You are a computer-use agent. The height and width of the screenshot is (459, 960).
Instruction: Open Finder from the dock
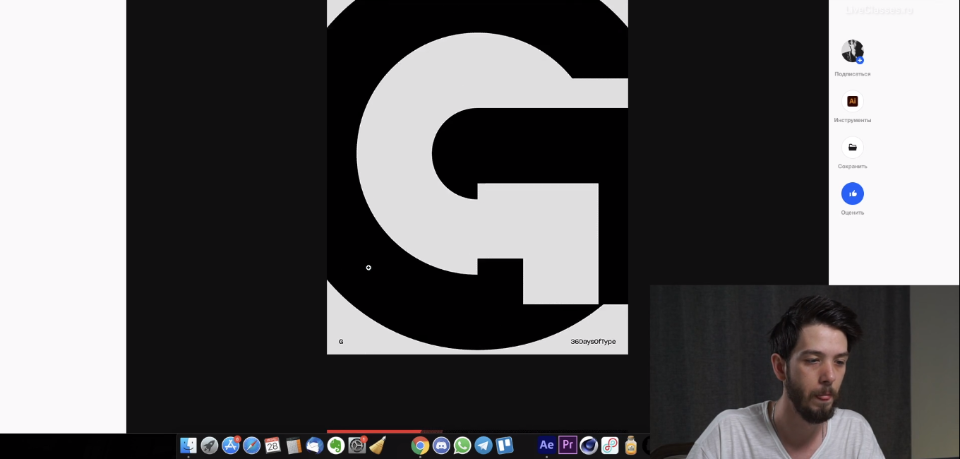coord(188,445)
